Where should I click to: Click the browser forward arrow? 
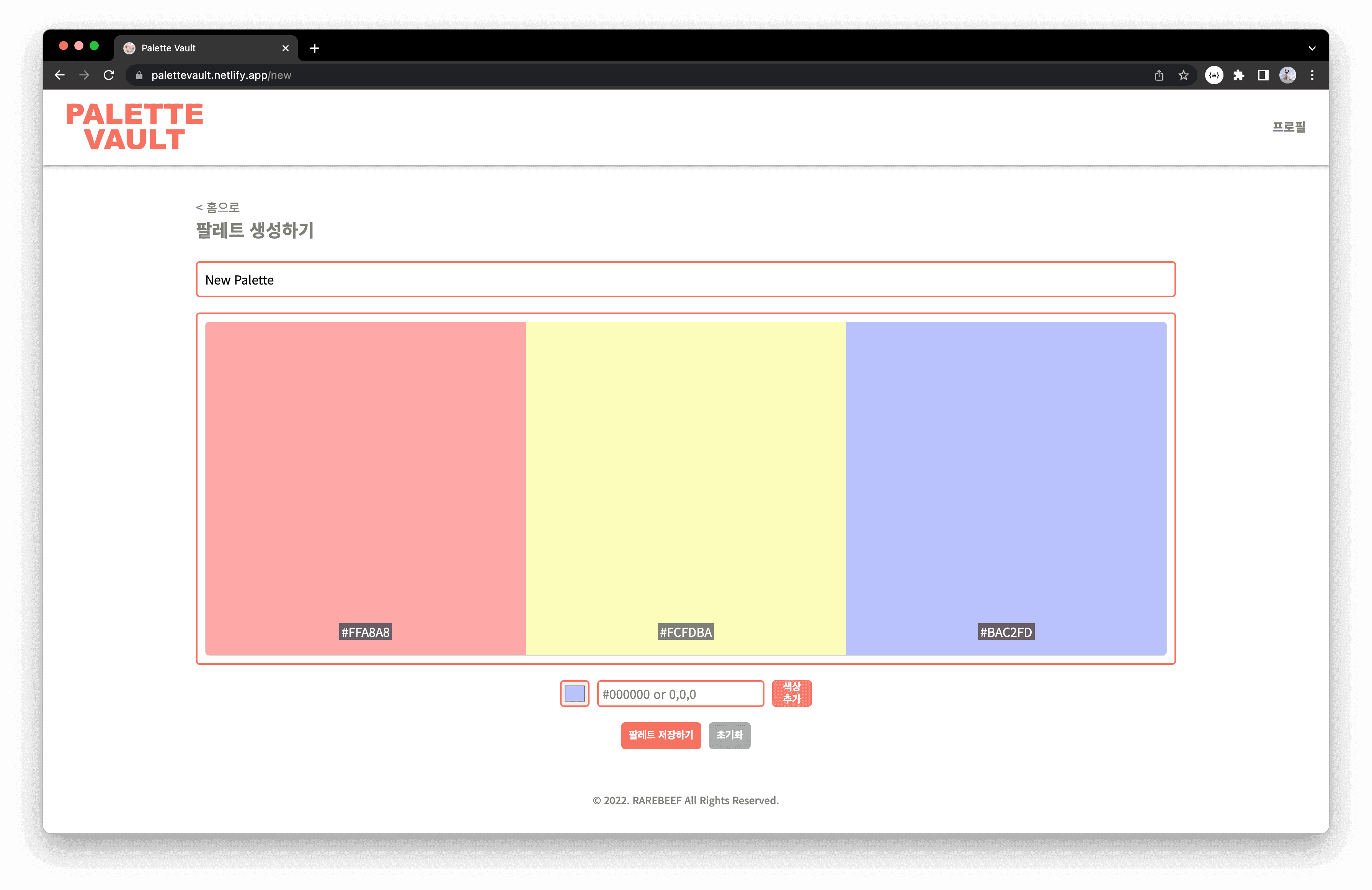pos(84,75)
